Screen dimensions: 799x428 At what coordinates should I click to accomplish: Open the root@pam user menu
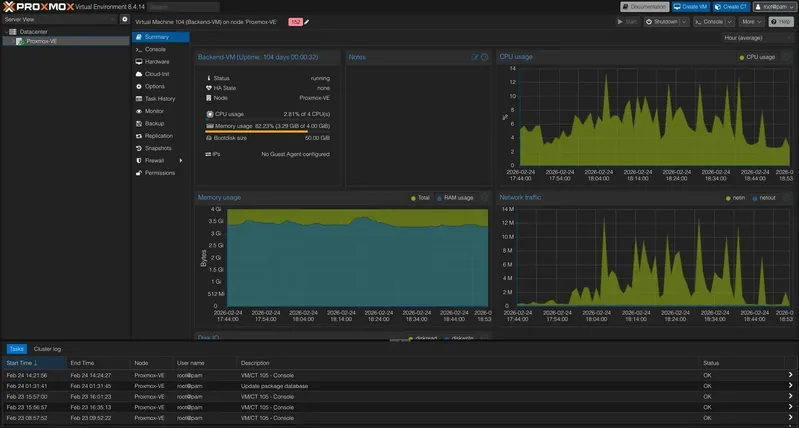click(775, 7)
